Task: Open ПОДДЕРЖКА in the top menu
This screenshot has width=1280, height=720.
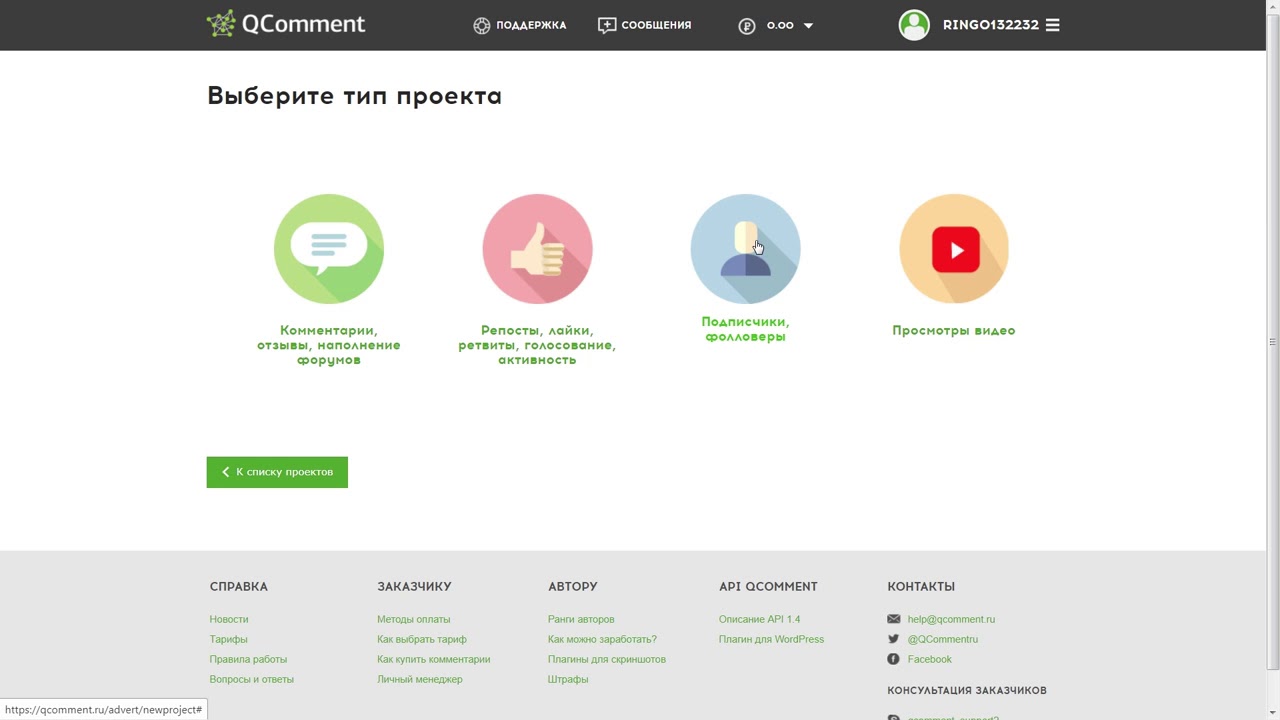Action: tap(531, 25)
